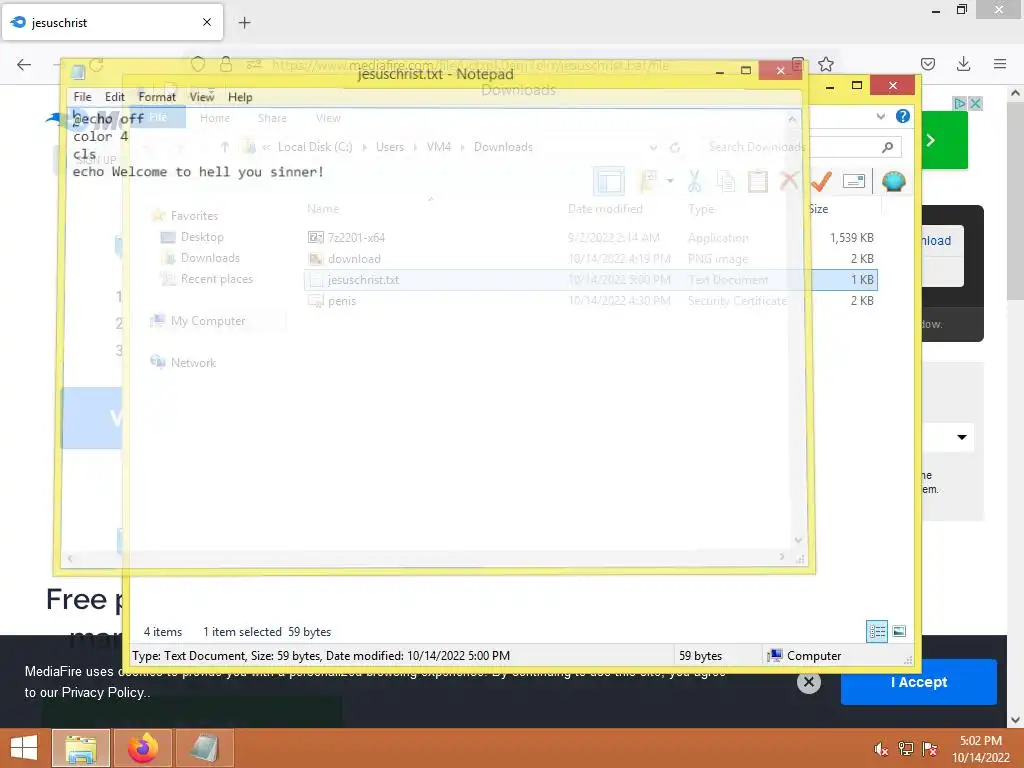
Task: Go back with Firefox back arrow
Action: coord(24,64)
